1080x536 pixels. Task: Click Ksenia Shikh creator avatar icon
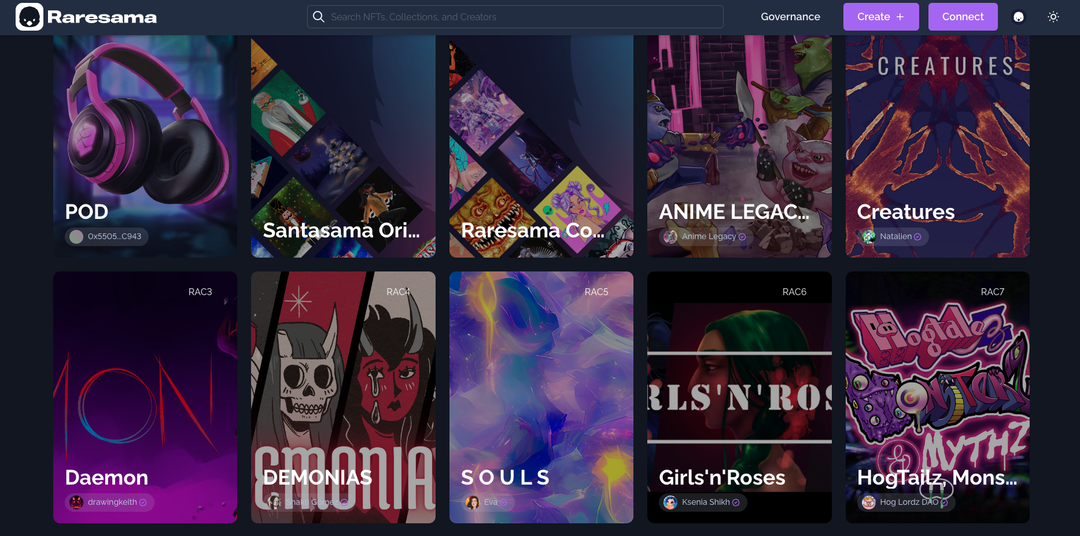point(670,502)
